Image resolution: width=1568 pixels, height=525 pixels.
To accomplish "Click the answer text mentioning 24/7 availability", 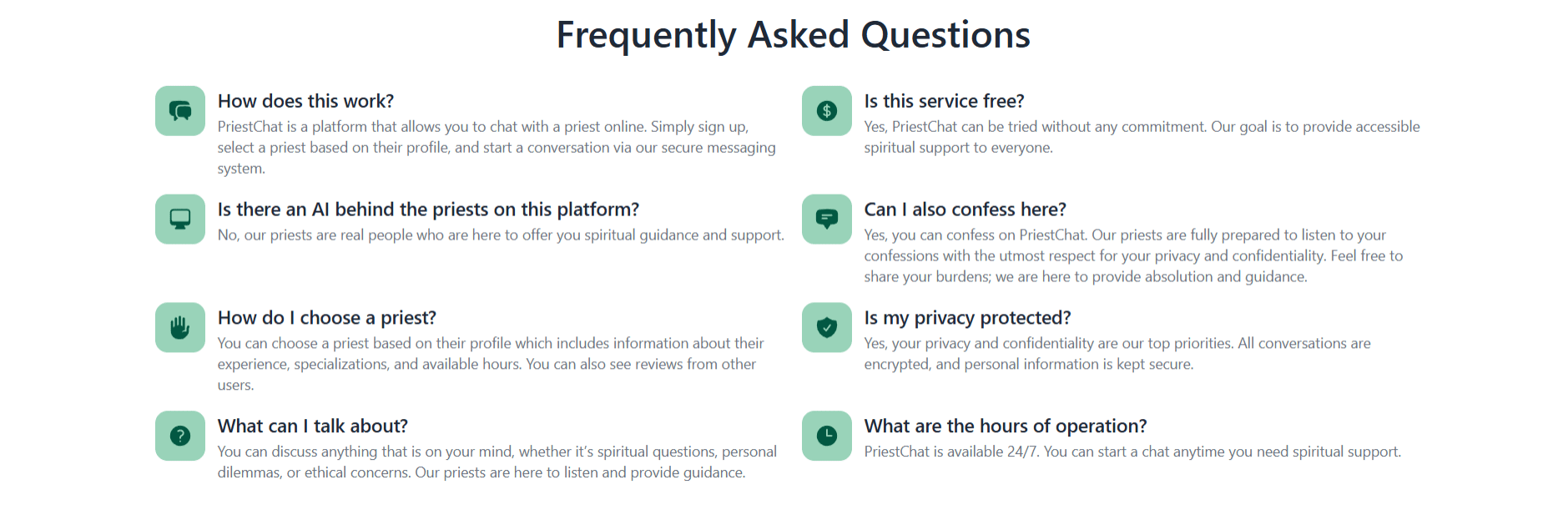I will pos(1132,452).
